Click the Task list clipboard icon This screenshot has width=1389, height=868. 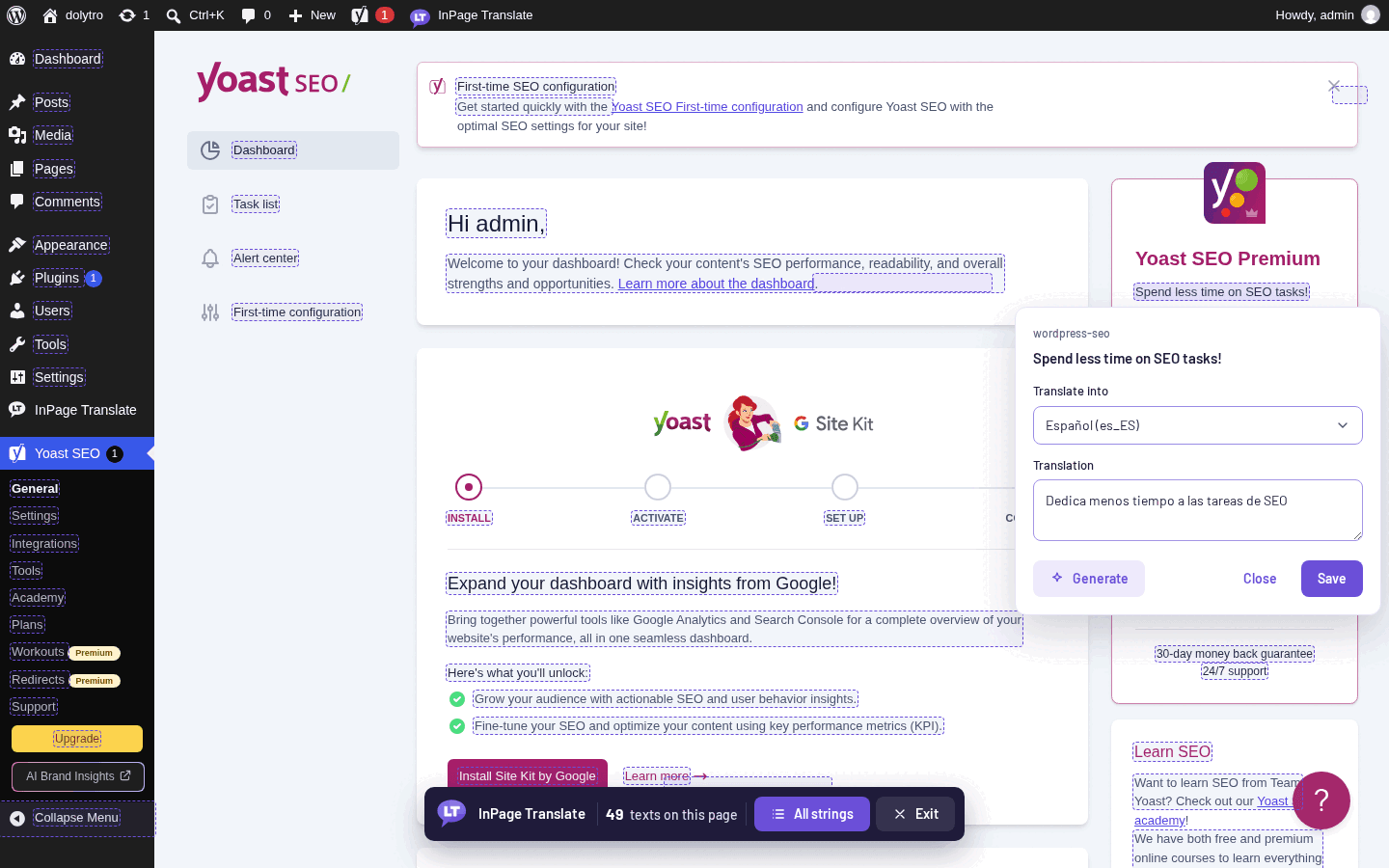click(210, 204)
